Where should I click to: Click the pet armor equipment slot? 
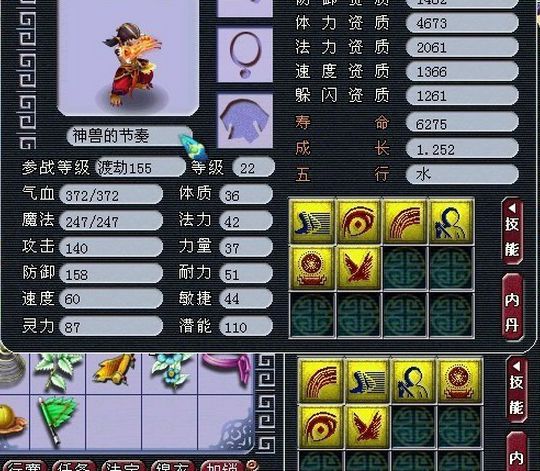245,121
